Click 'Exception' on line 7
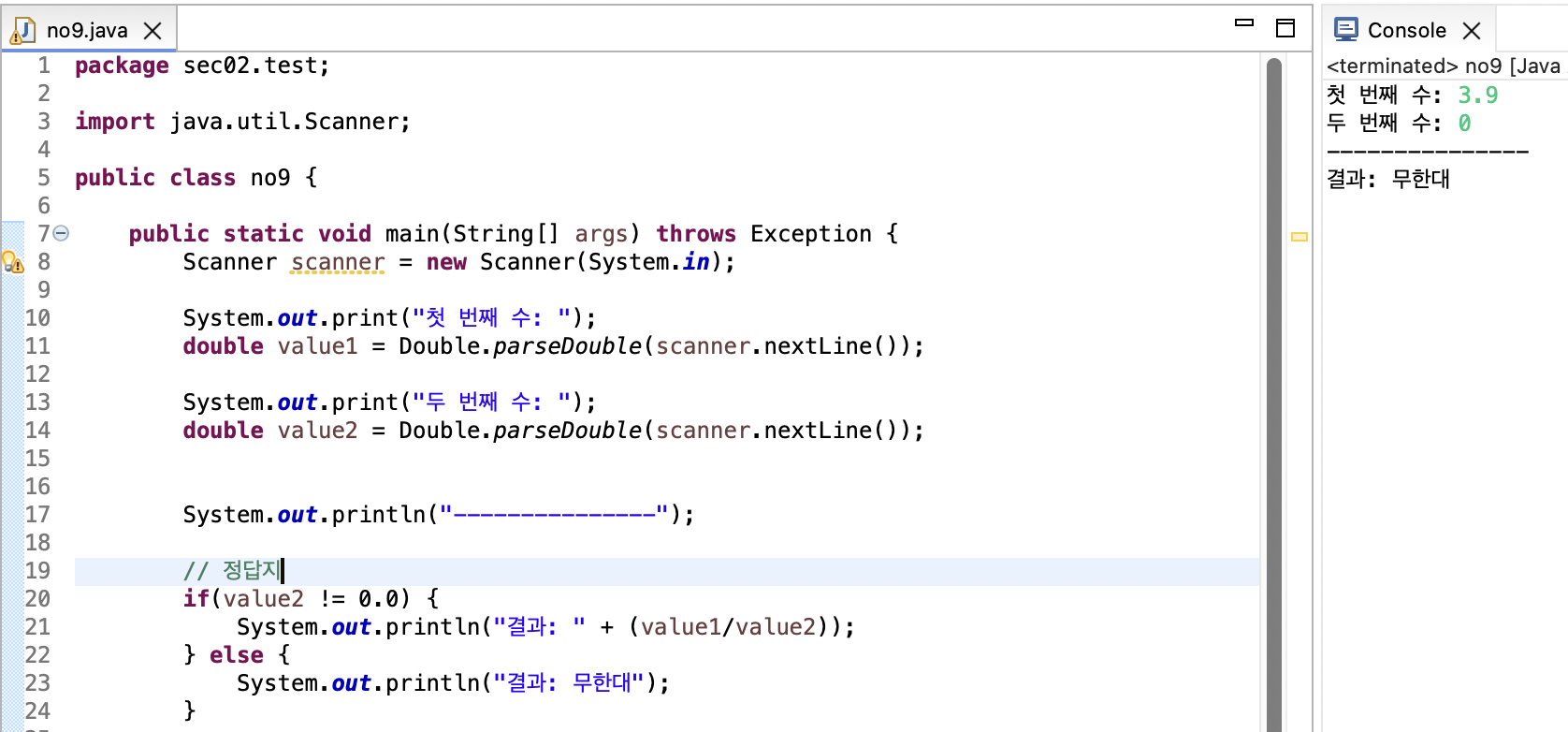Image resolution: width=1568 pixels, height=732 pixels. coord(811,234)
